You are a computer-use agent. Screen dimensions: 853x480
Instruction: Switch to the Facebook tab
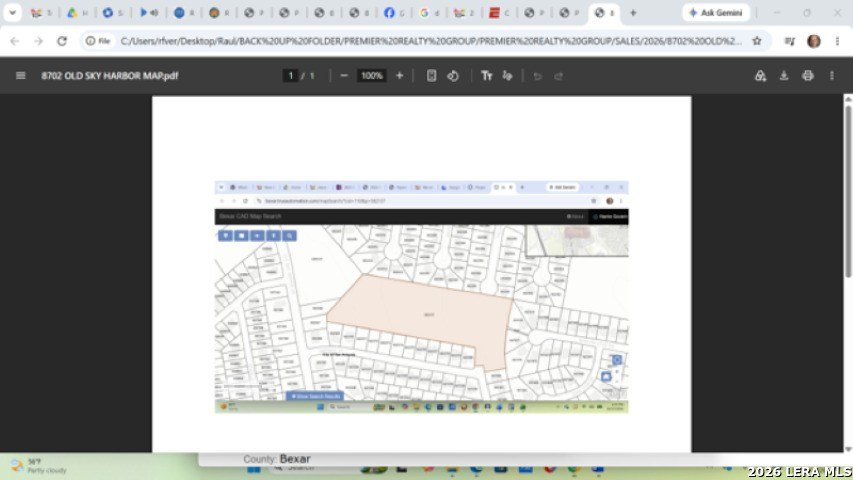point(394,13)
